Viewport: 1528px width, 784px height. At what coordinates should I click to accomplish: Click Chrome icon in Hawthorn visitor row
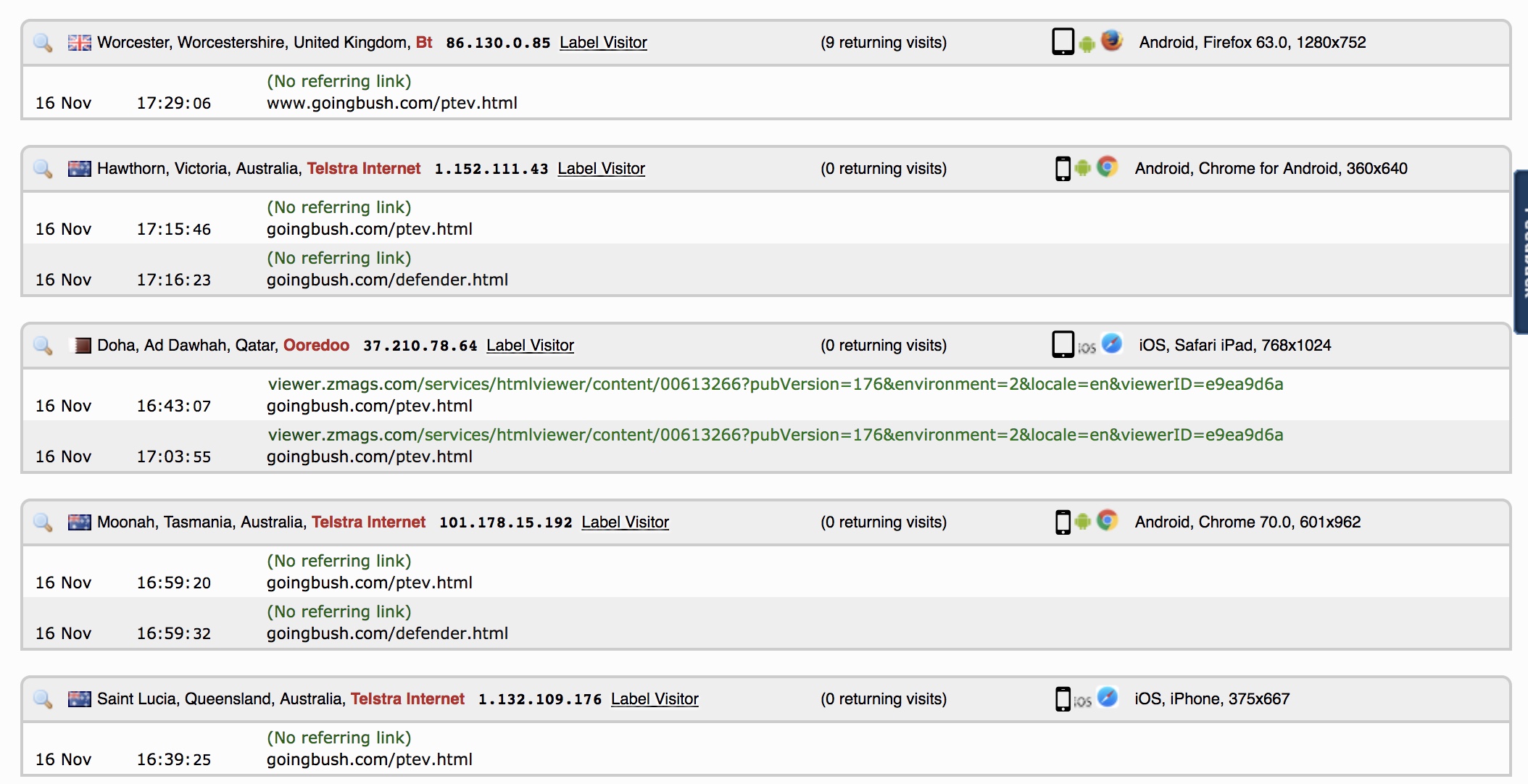(1107, 167)
